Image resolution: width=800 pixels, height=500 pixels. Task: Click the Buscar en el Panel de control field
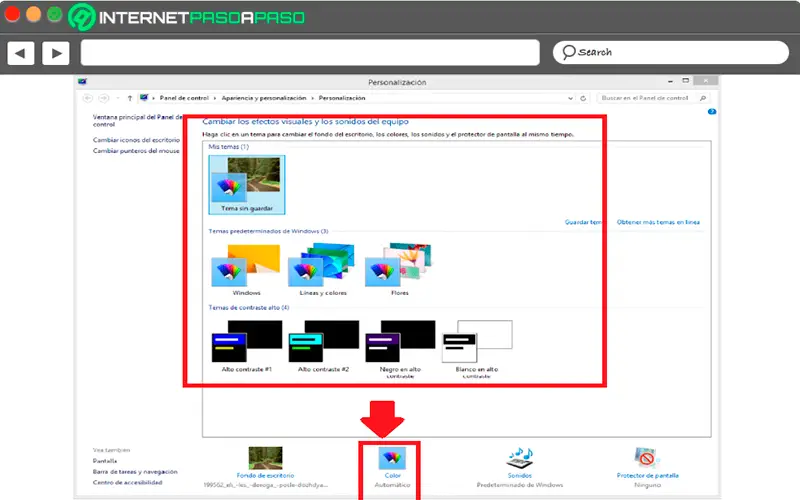click(x=652, y=98)
